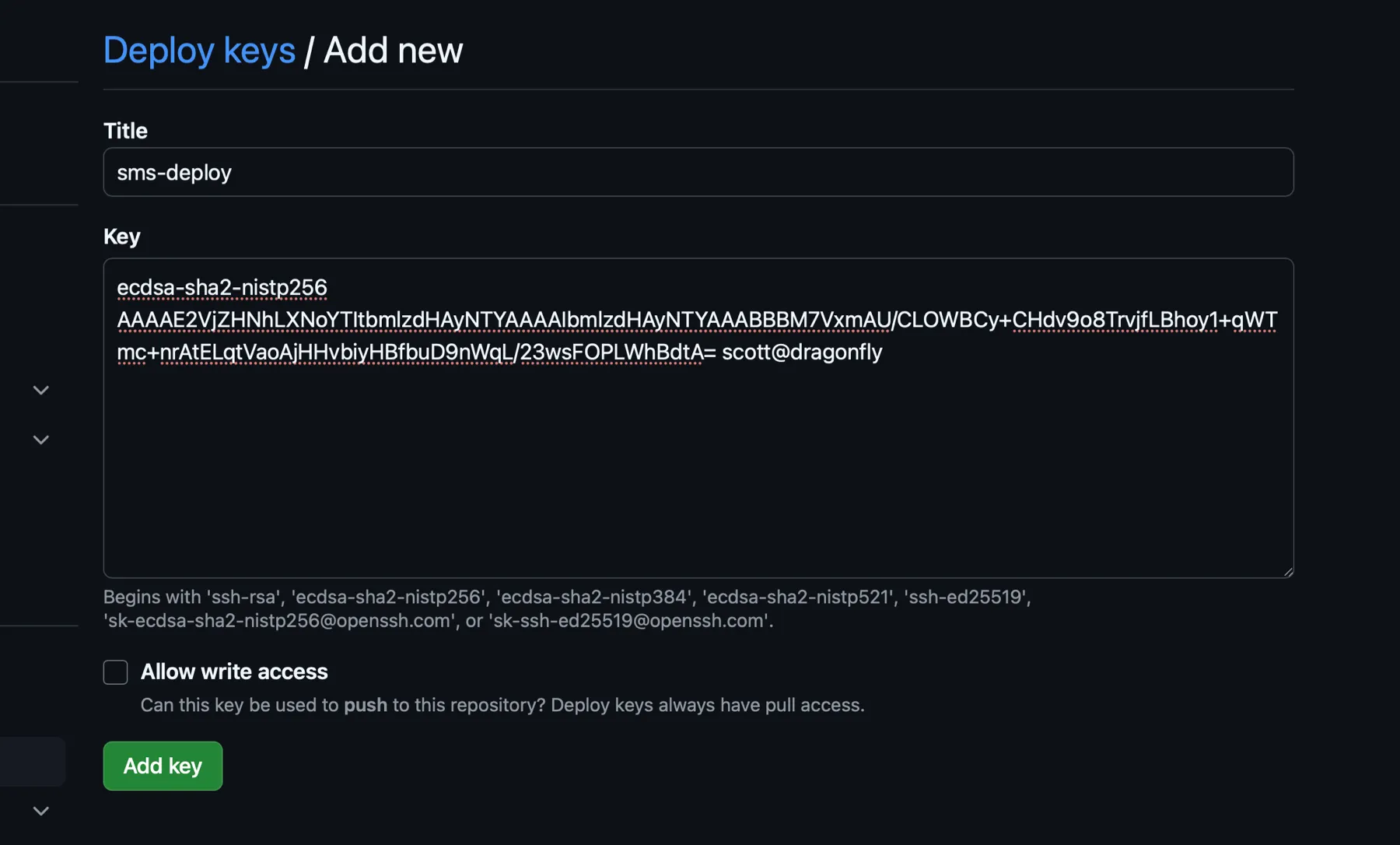Screen dimensions: 1400x845
Task: Click the Allow write access label text
Action: [233, 671]
